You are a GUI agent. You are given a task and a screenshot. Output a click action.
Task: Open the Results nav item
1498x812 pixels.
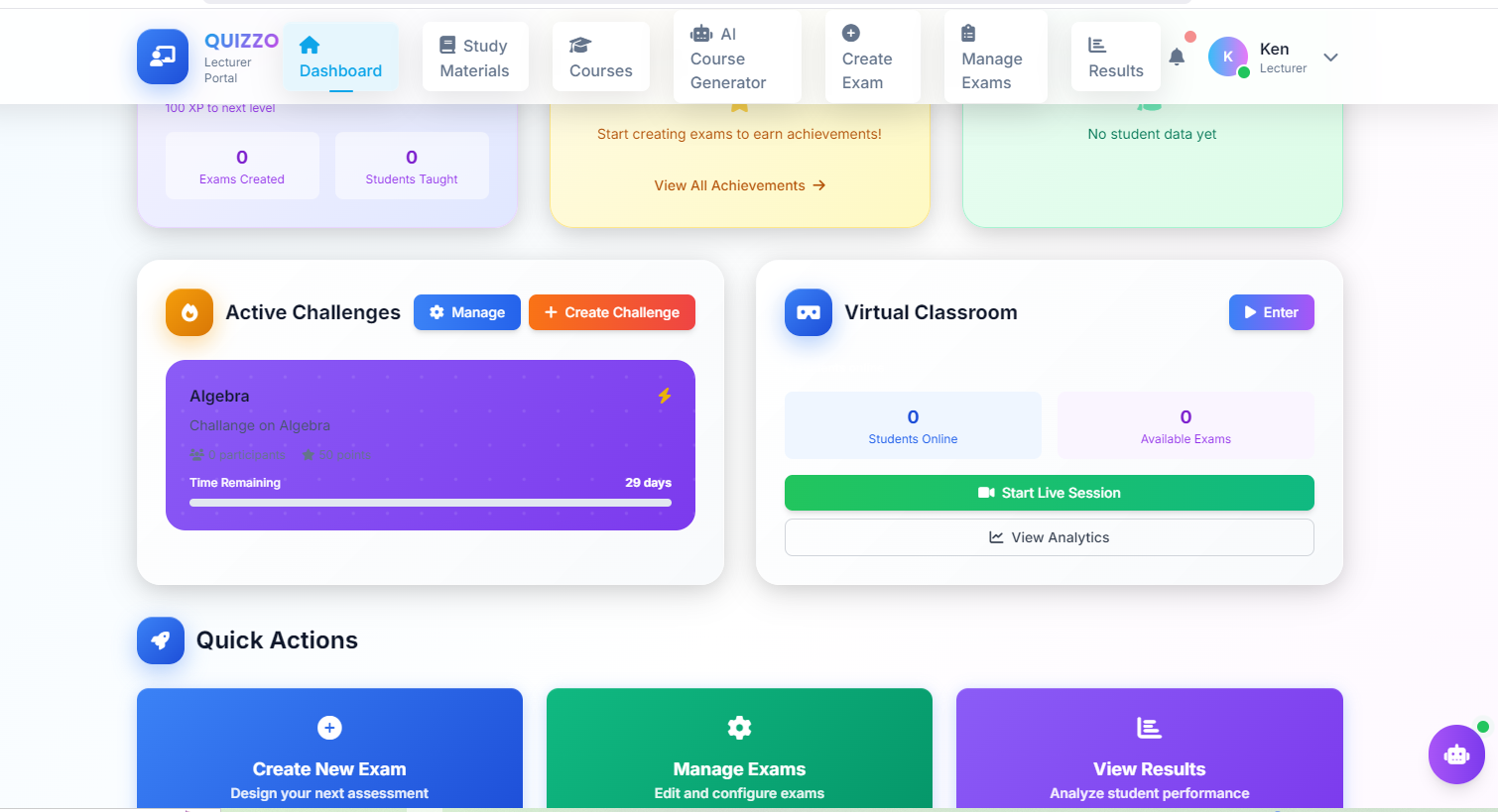tap(1116, 58)
